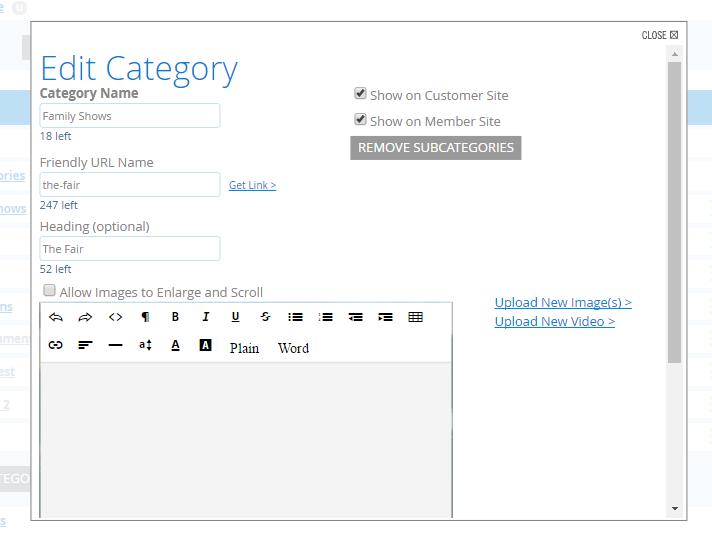Open the font size icon
This screenshot has width=712, height=535.
(x=145, y=345)
